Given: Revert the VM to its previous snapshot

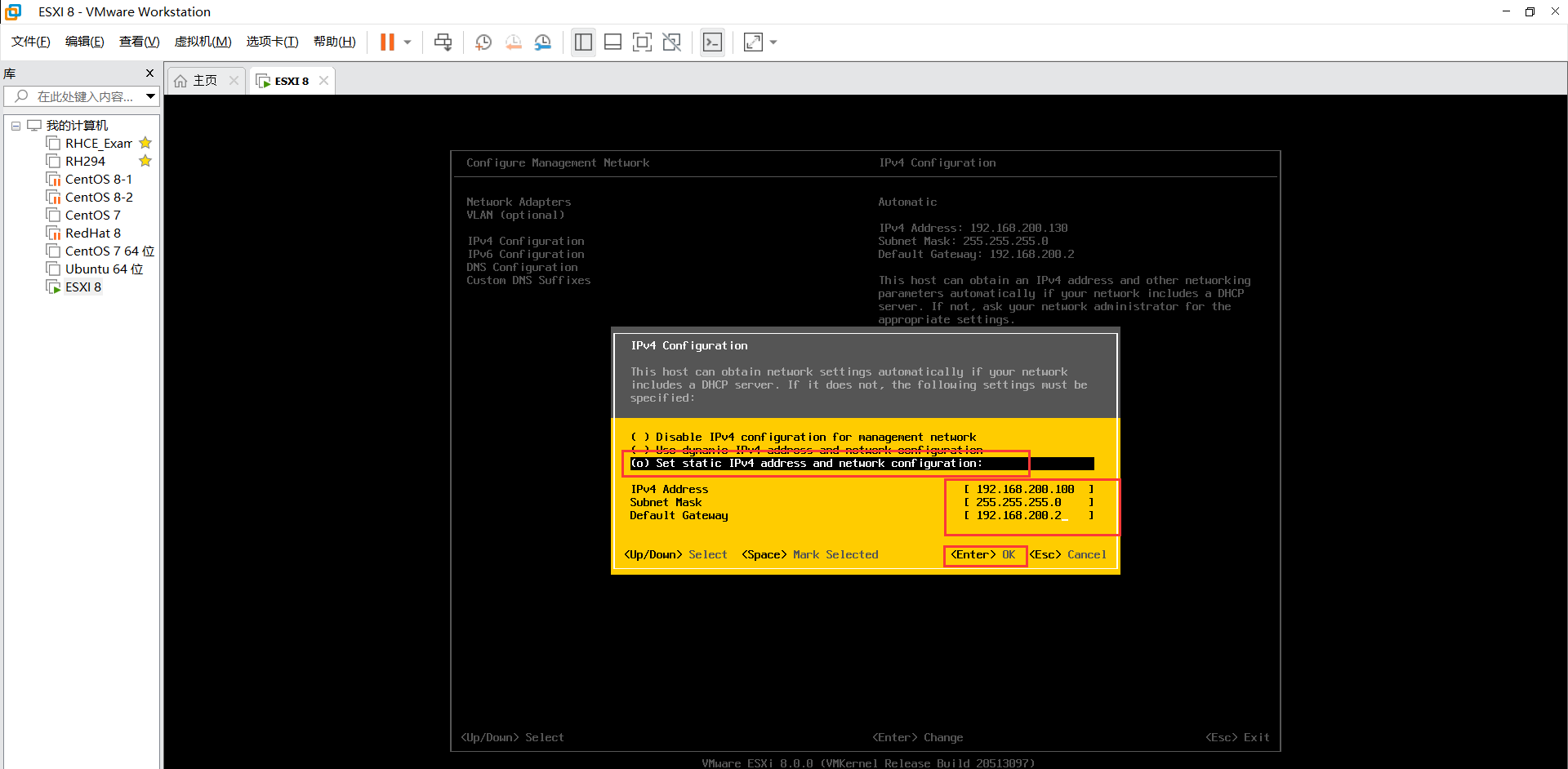Looking at the screenshot, I should [x=513, y=42].
